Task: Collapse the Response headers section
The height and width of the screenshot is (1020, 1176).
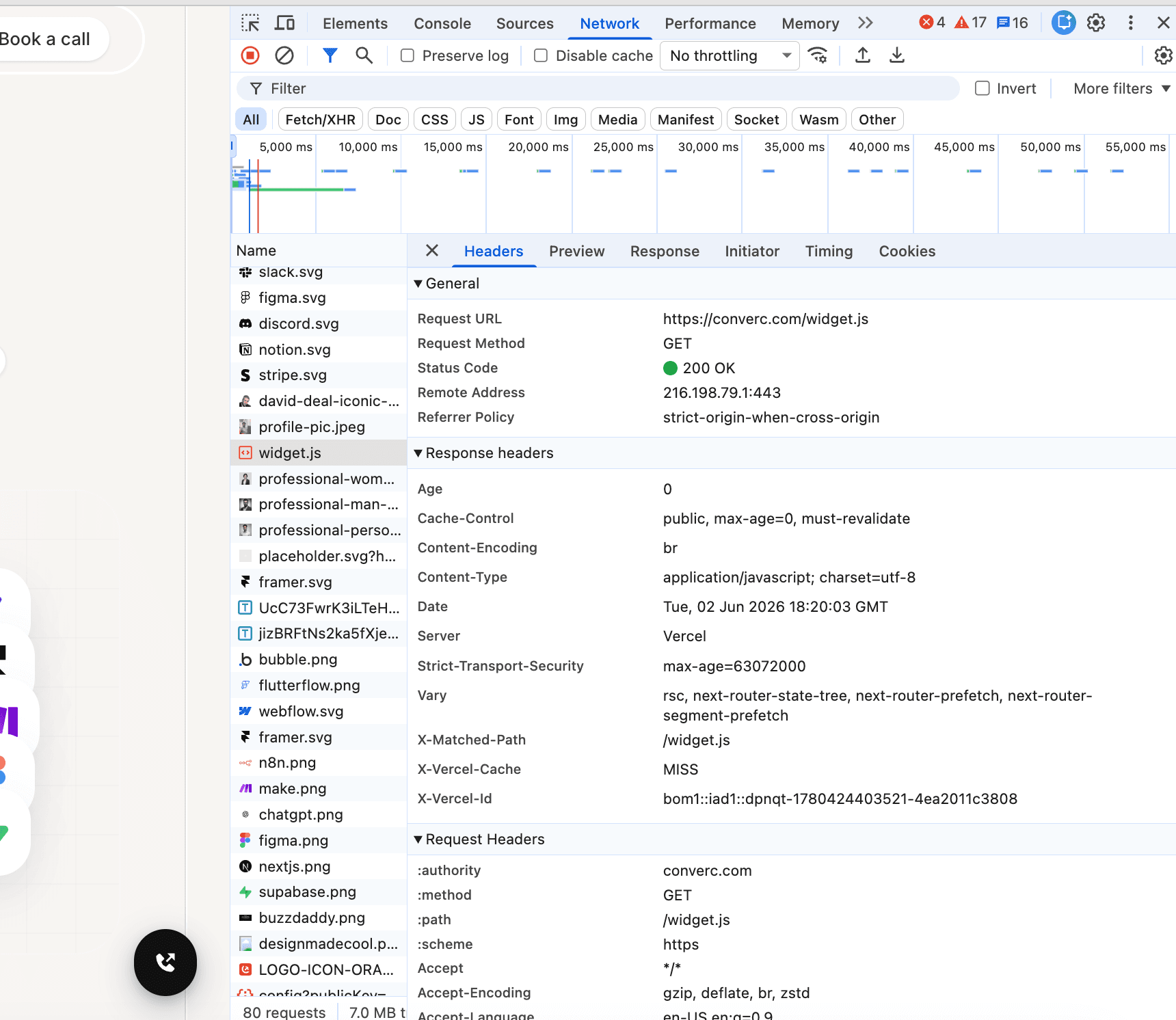Action: pyautogui.click(x=483, y=453)
